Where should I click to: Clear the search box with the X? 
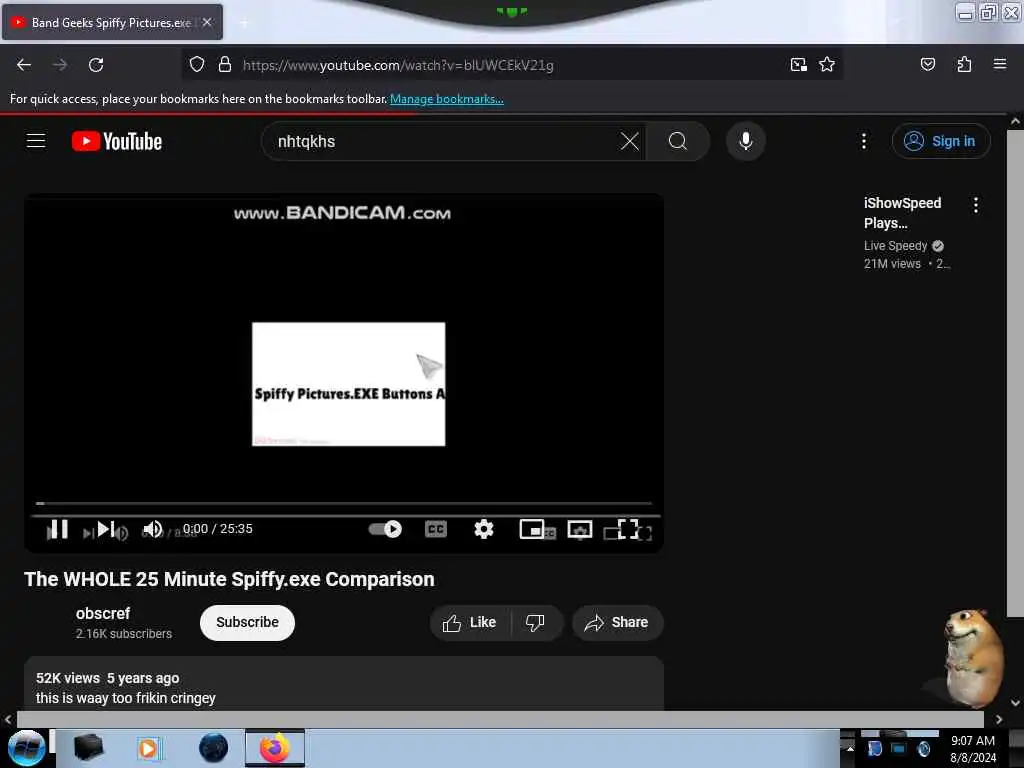click(x=630, y=141)
